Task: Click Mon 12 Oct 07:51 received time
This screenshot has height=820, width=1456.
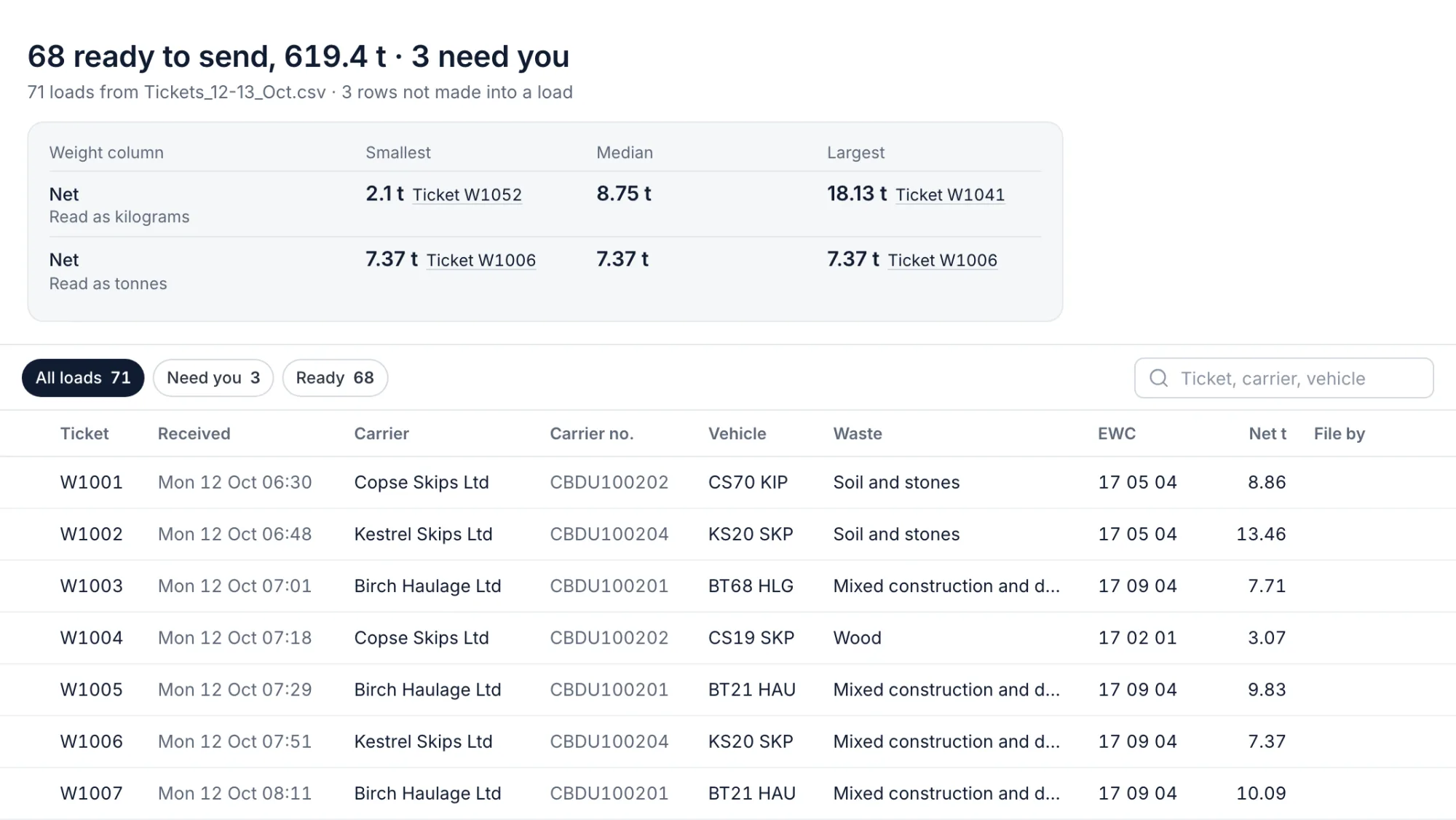Action: pyautogui.click(x=235, y=741)
